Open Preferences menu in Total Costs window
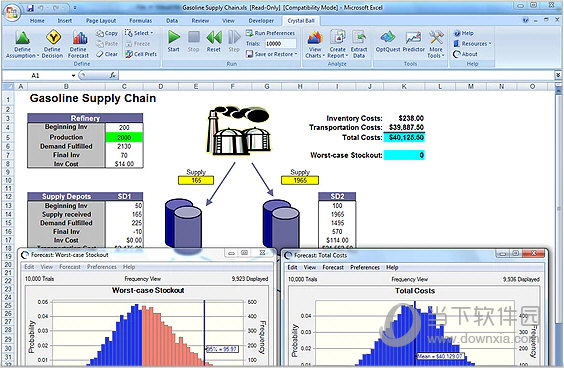 pos(365,267)
